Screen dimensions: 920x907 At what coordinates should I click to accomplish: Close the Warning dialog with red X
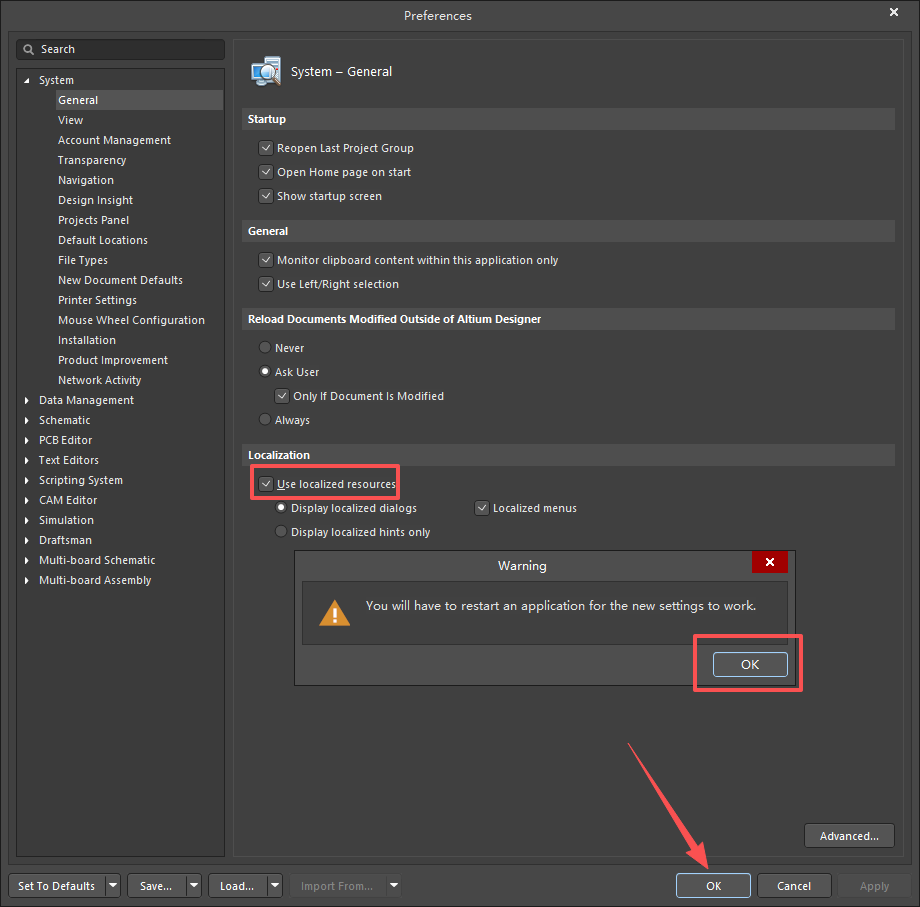pos(769,563)
